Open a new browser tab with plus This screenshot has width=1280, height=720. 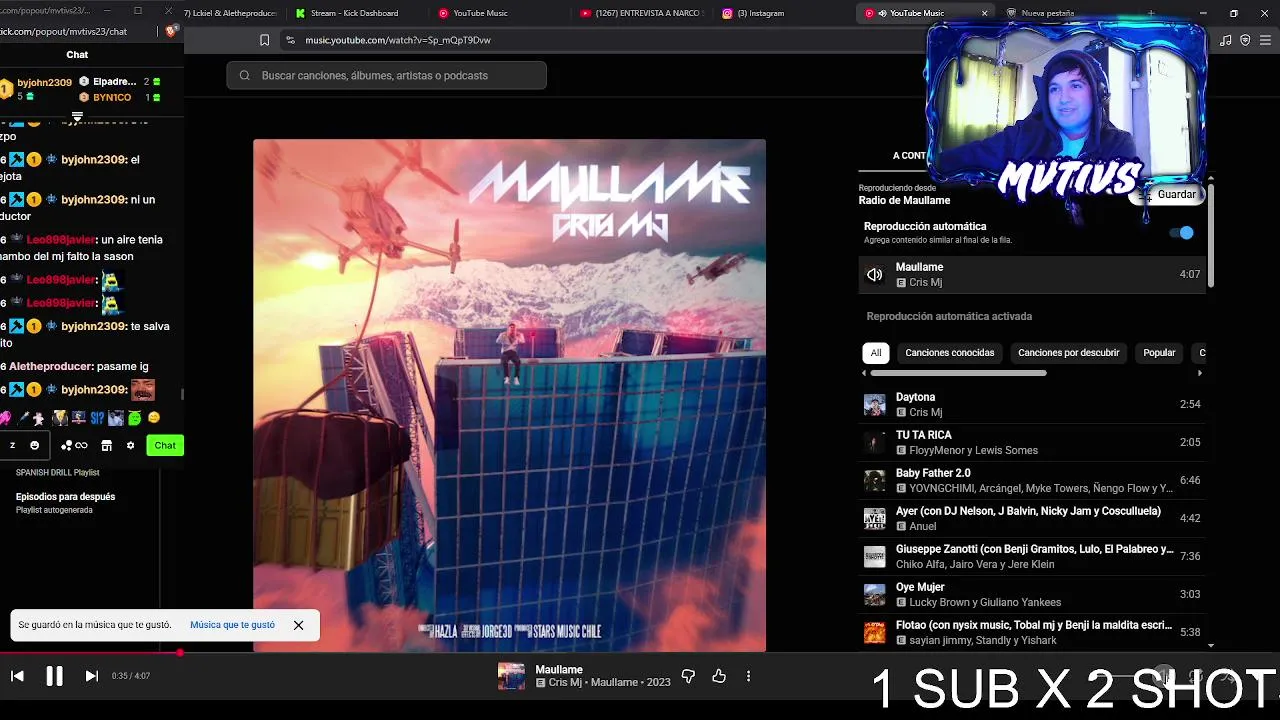pos(1151,13)
